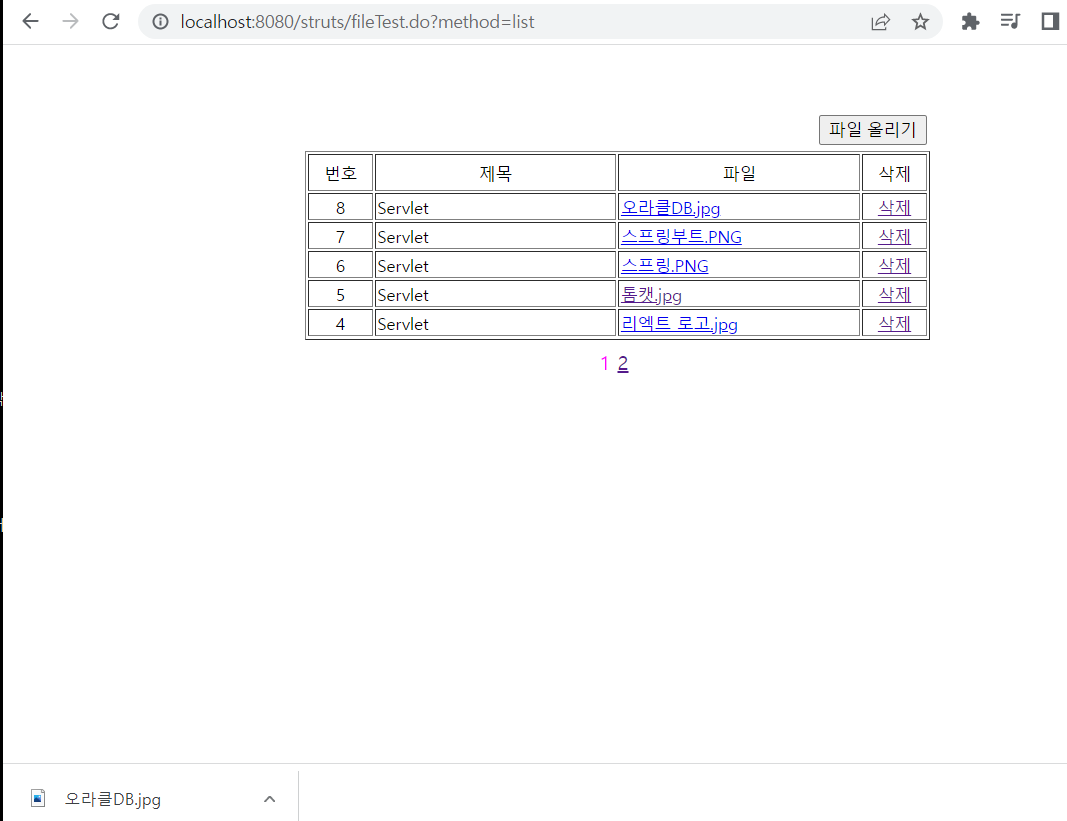Delete row 4 containing 리액트 로고.jpg
The image size is (1067, 821).
tap(894, 322)
